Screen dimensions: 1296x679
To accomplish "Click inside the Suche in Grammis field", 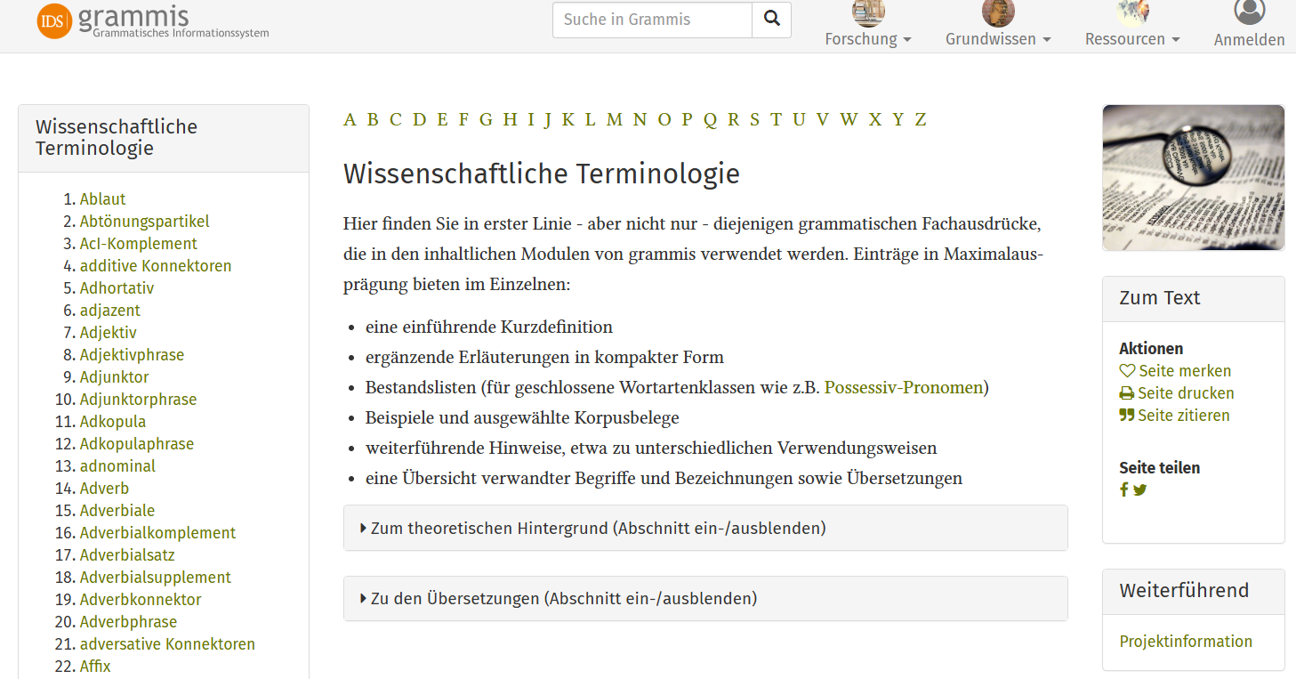I will tap(650, 19).
